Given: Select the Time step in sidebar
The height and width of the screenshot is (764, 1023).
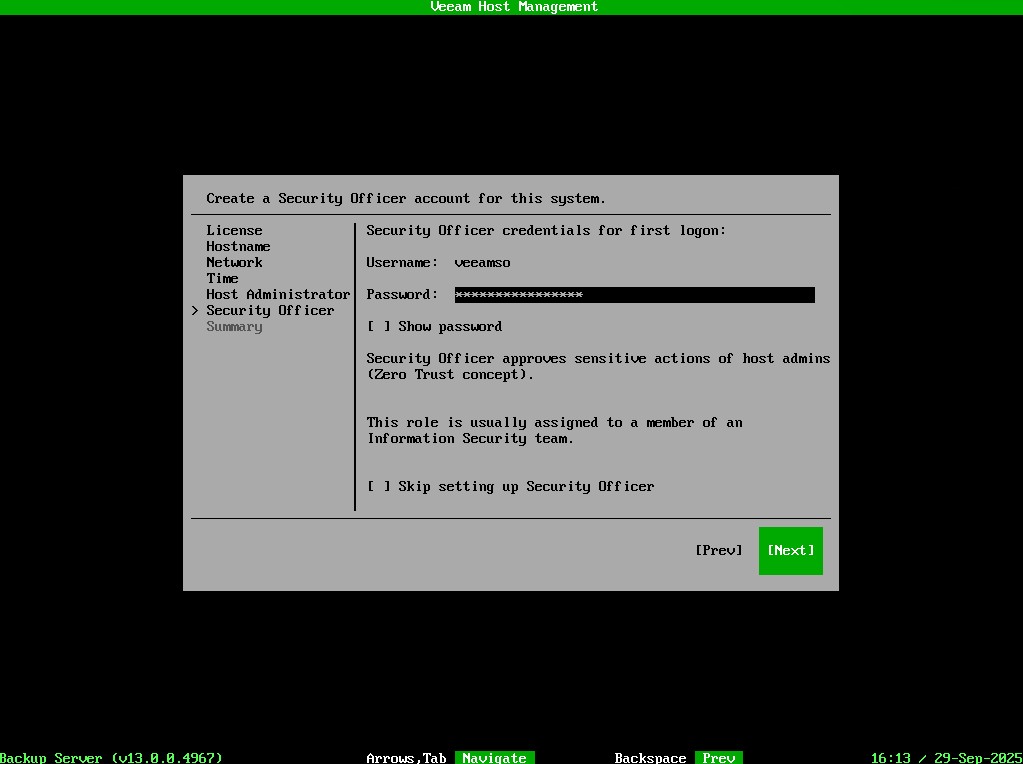Looking at the screenshot, I should click(x=222, y=278).
